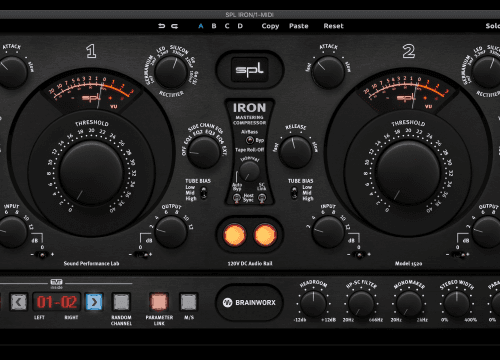Click the channel 2 Rectifier selector knob
This screenshot has height=360, width=500.
pyautogui.click(x=487, y=72)
